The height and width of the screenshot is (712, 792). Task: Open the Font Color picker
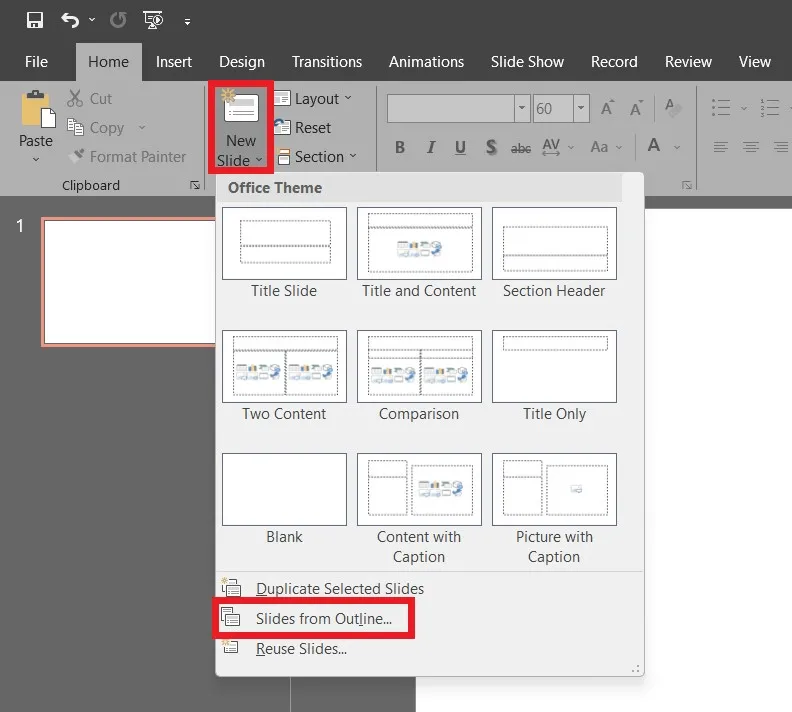coord(654,147)
